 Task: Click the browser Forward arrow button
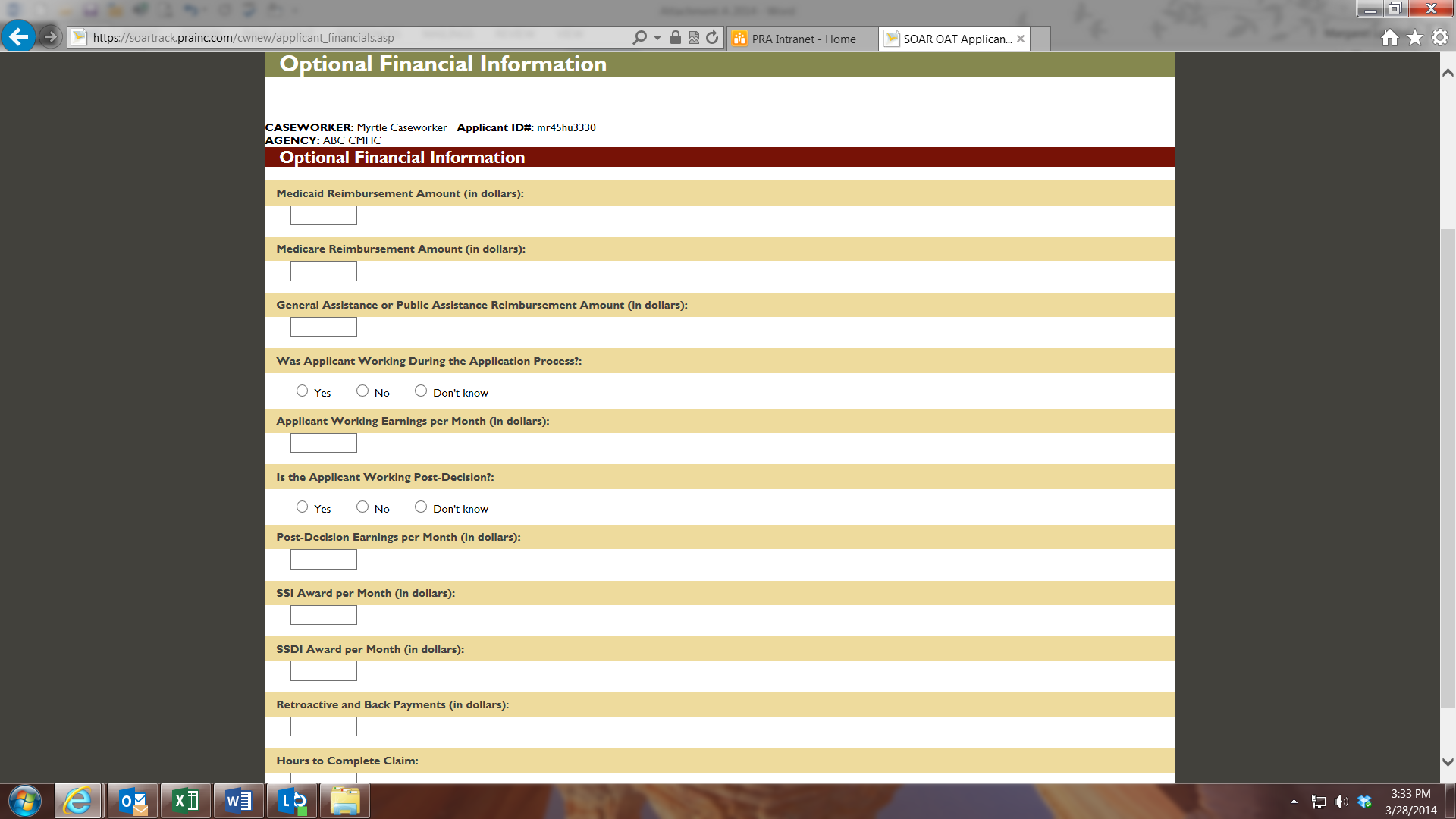click(50, 36)
